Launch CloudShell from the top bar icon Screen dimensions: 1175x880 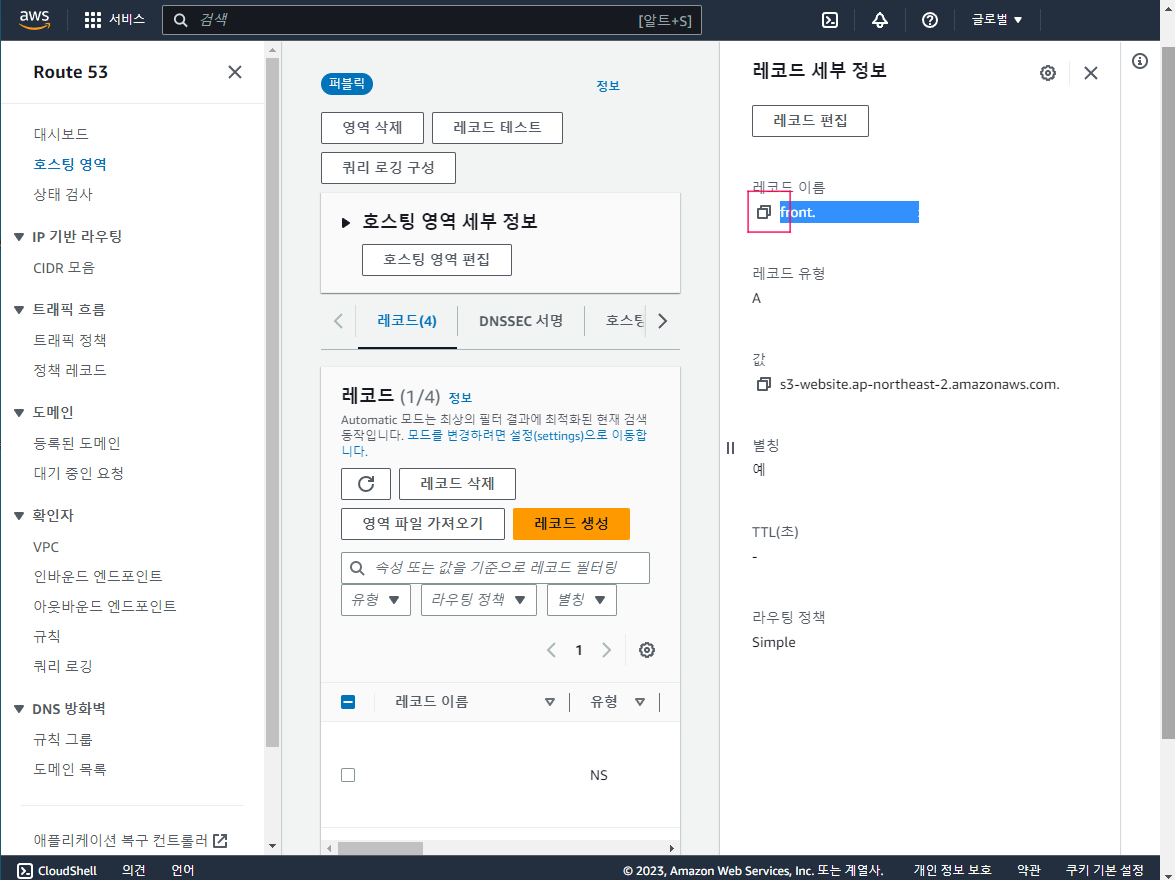tap(830, 20)
